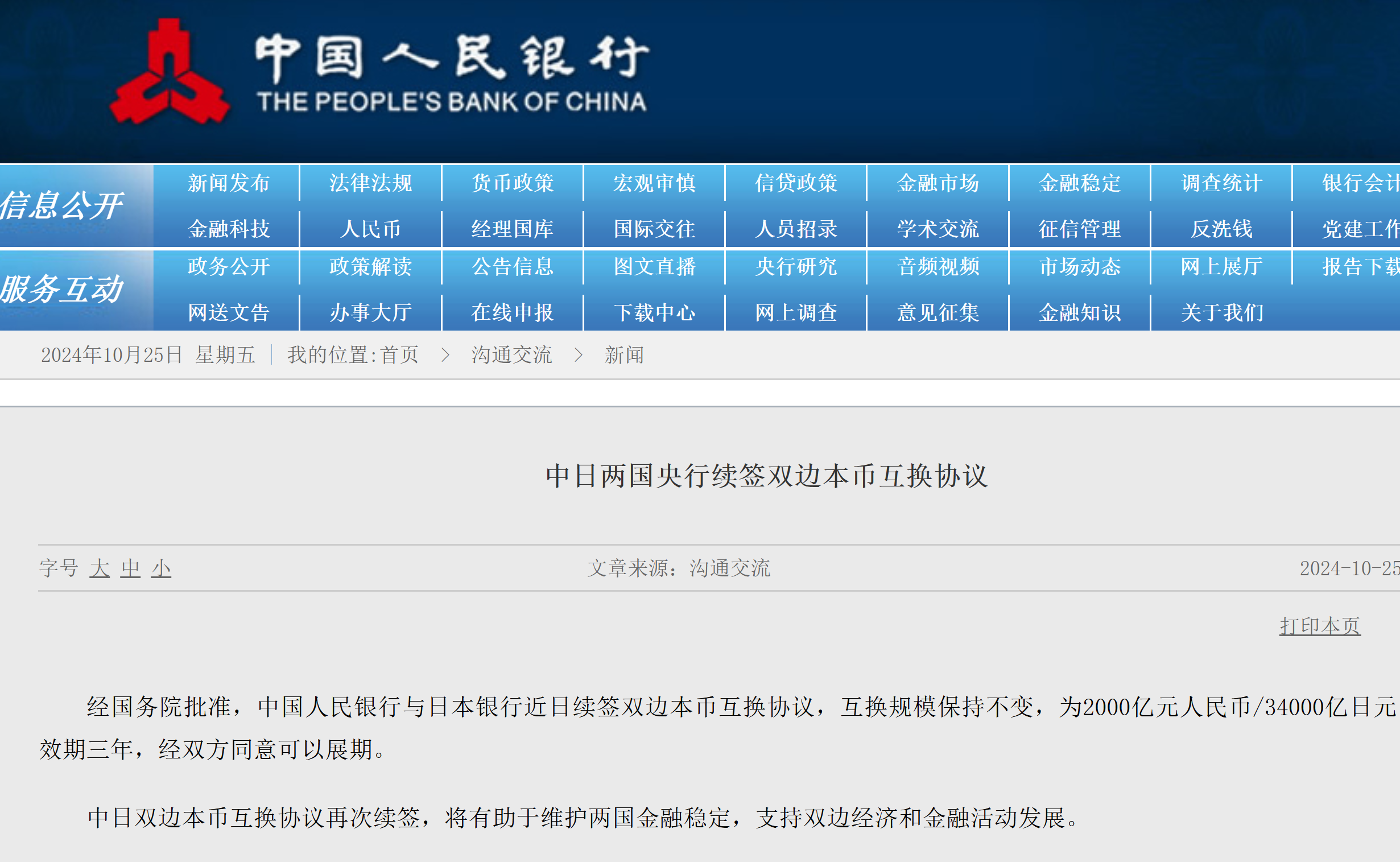The height and width of the screenshot is (862, 1400).
Task: Click the 服务互动 category heading
Action: click(61, 289)
